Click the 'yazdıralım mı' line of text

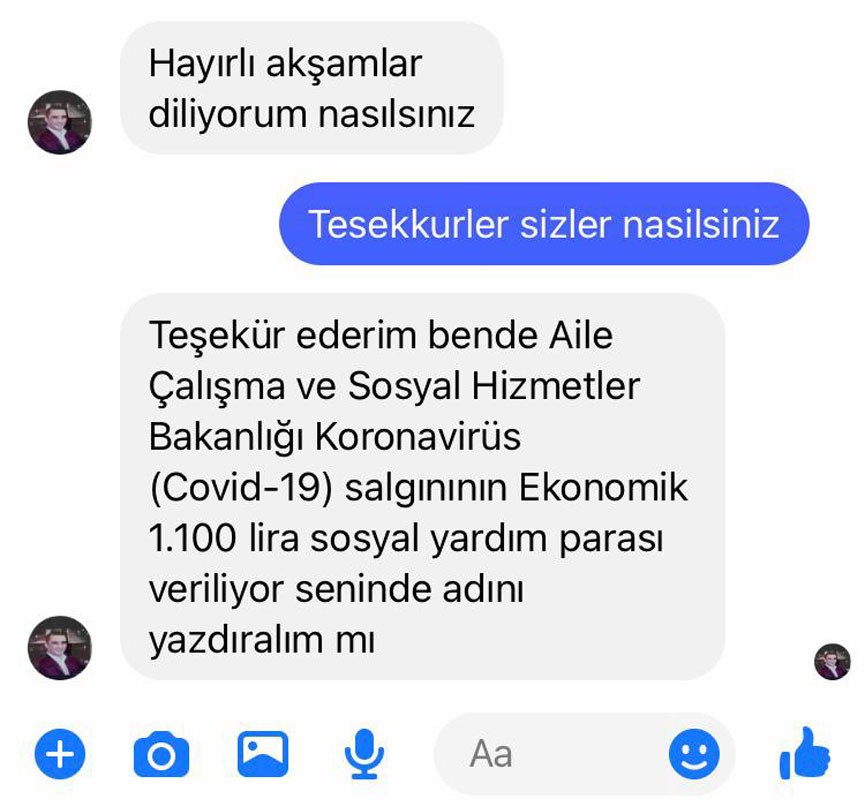pyautogui.click(x=262, y=641)
